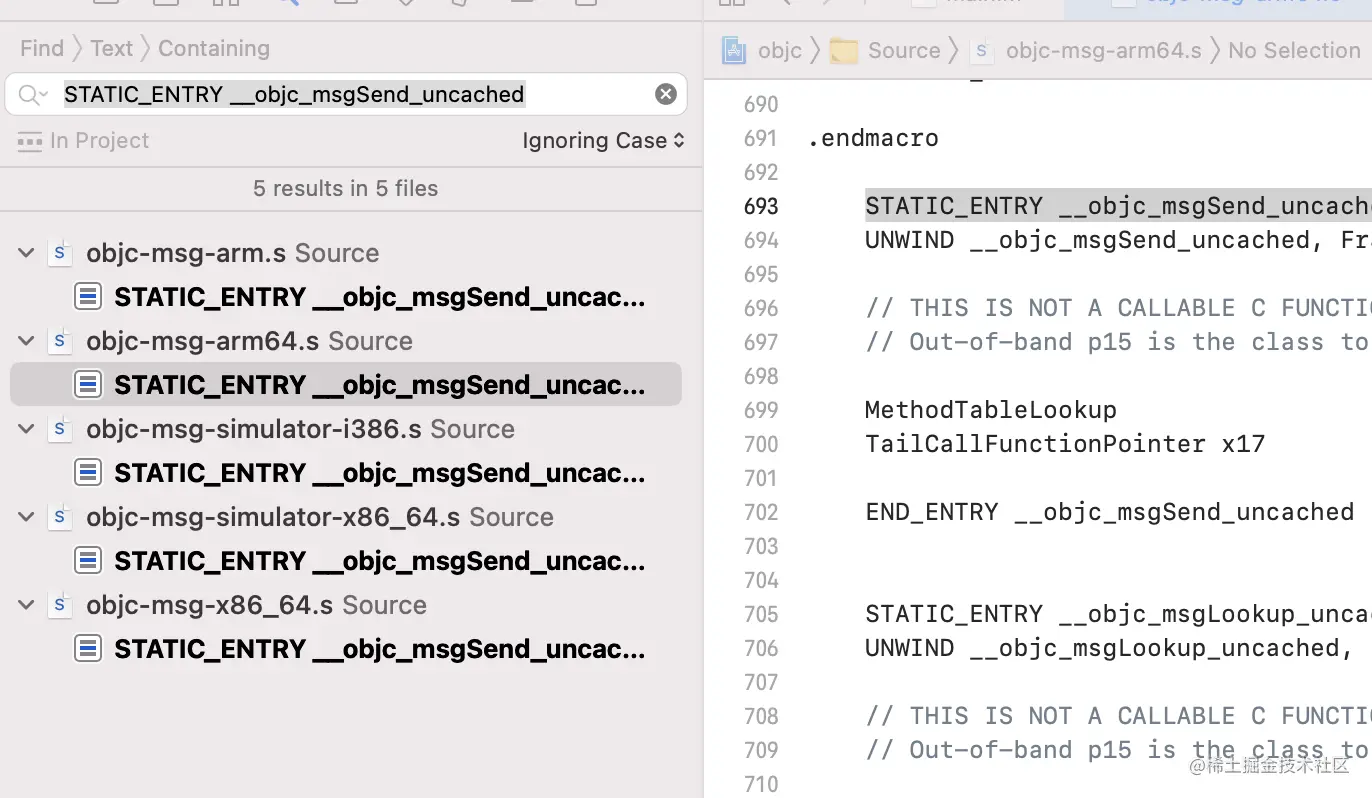Clear the search field text
The width and height of the screenshot is (1372, 798).
pyautogui.click(x=666, y=94)
